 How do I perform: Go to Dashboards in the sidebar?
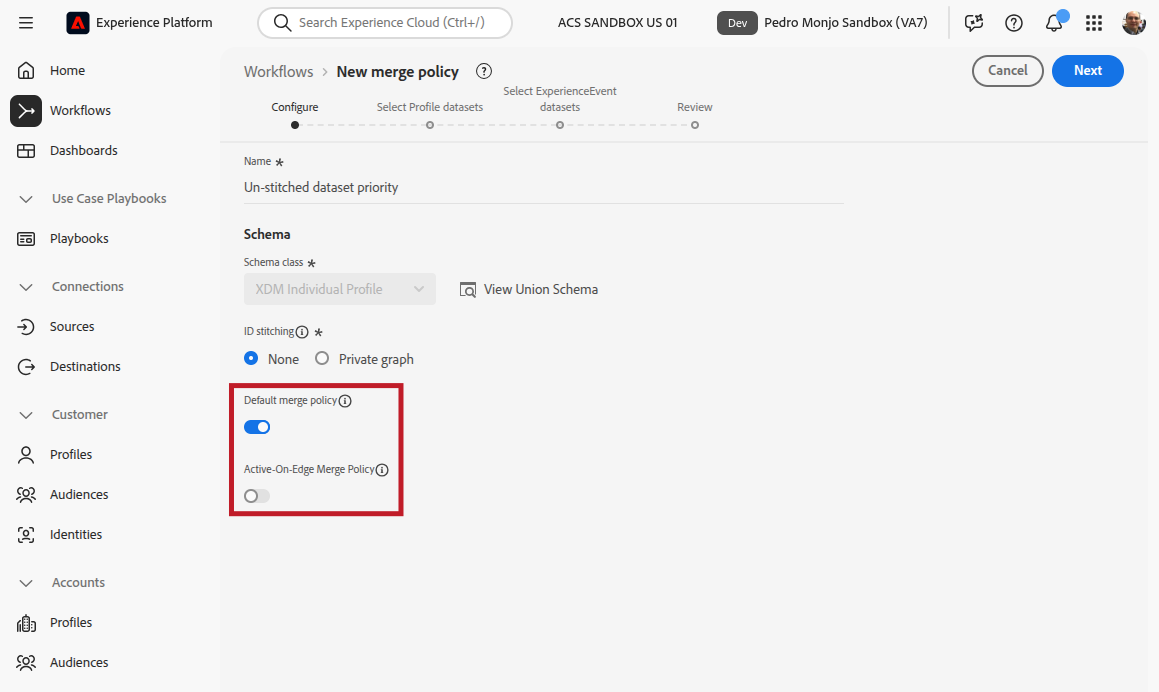[x=83, y=151]
